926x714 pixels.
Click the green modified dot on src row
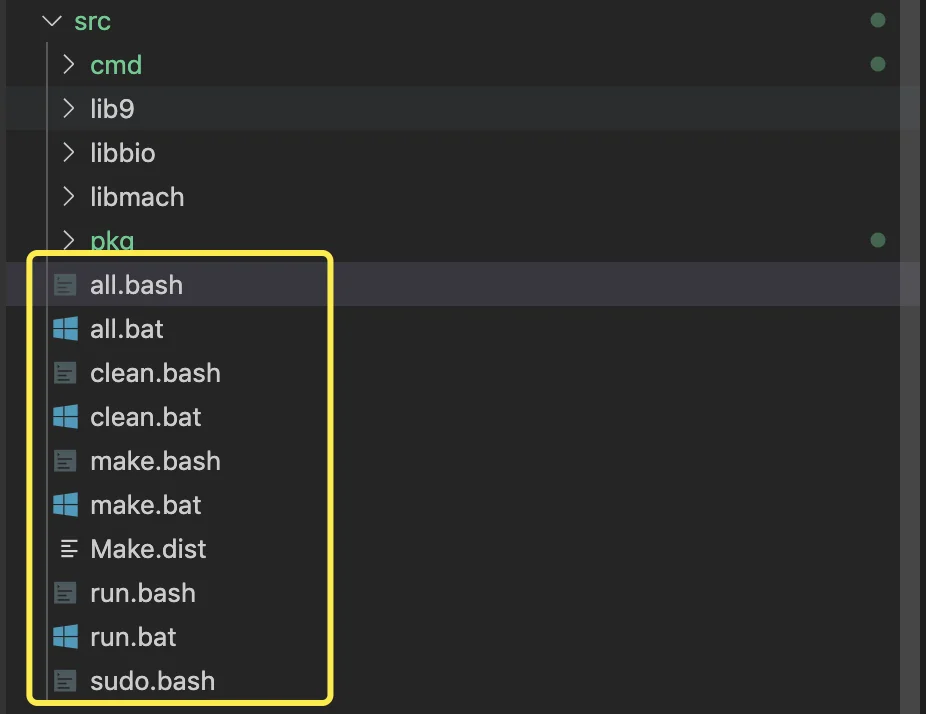point(878,20)
